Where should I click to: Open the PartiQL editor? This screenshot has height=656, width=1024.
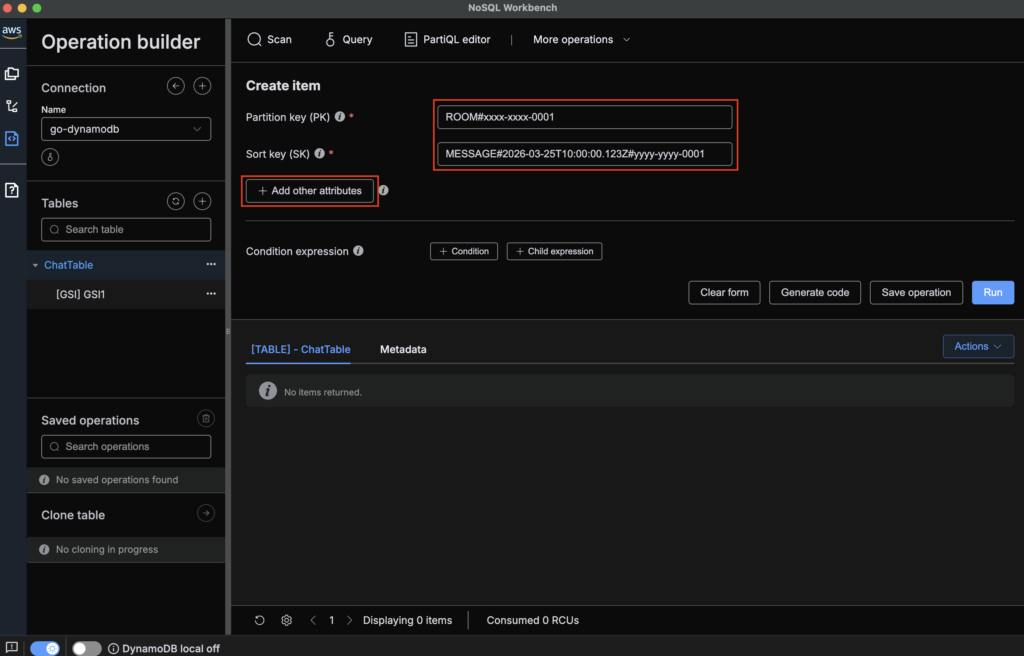(x=447, y=40)
